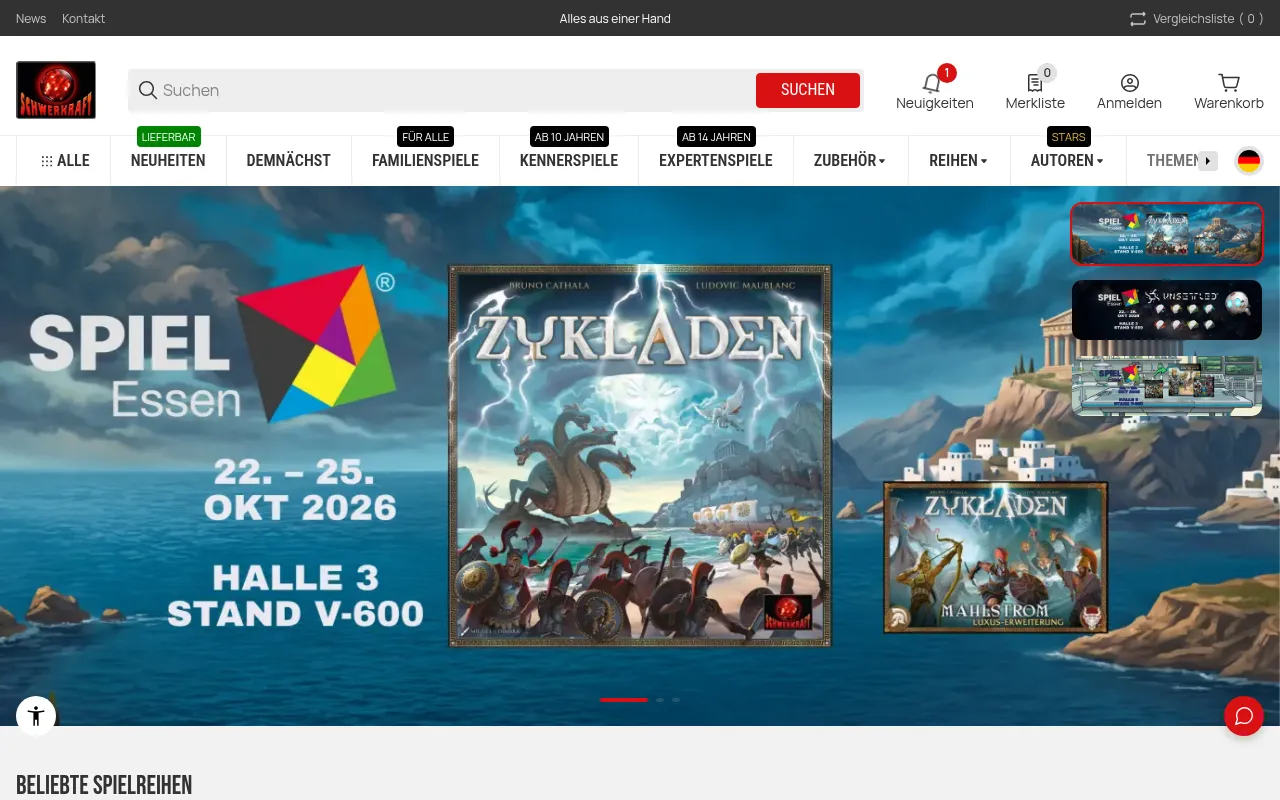Viewport: 1280px width, 800px height.
Task: Expand the AUTOREN dropdown
Action: click(1067, 161)
